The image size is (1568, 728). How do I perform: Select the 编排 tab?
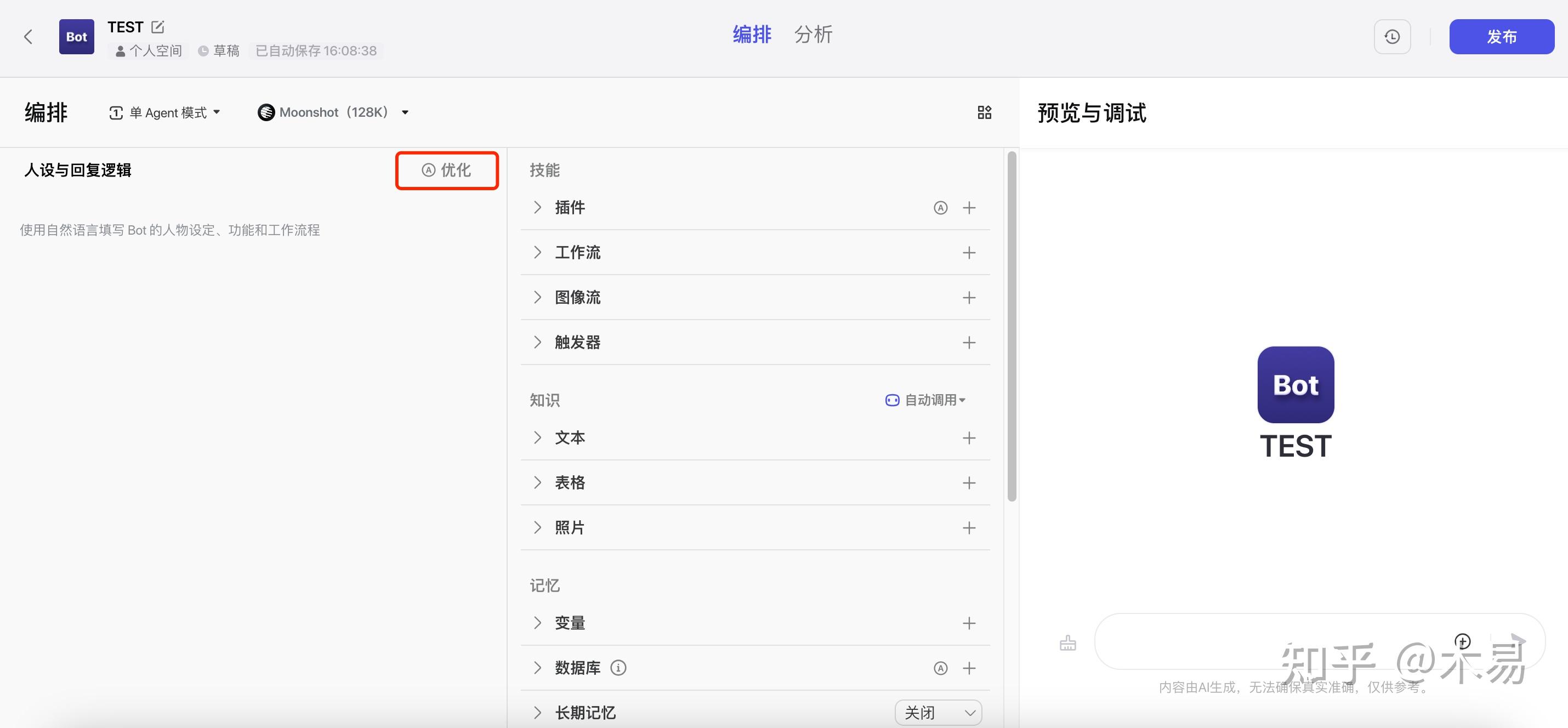(x=752, y=35)
